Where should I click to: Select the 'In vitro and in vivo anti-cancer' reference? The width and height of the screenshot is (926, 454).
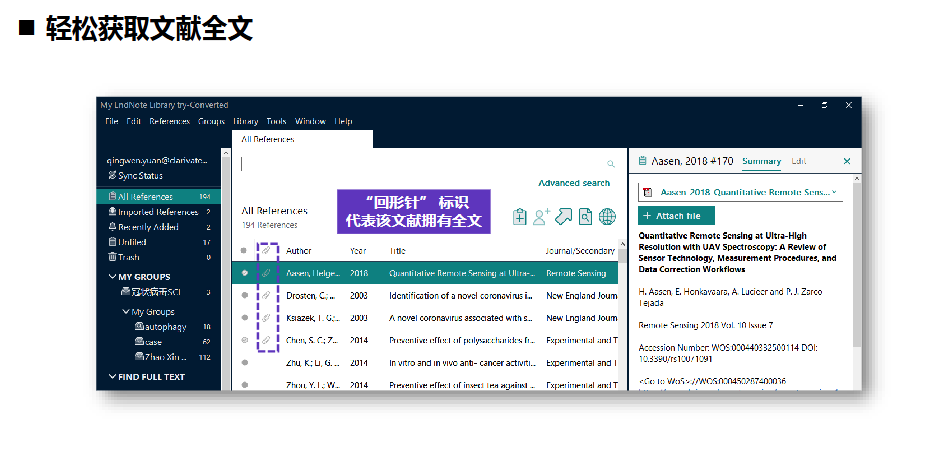click(462, 362)
